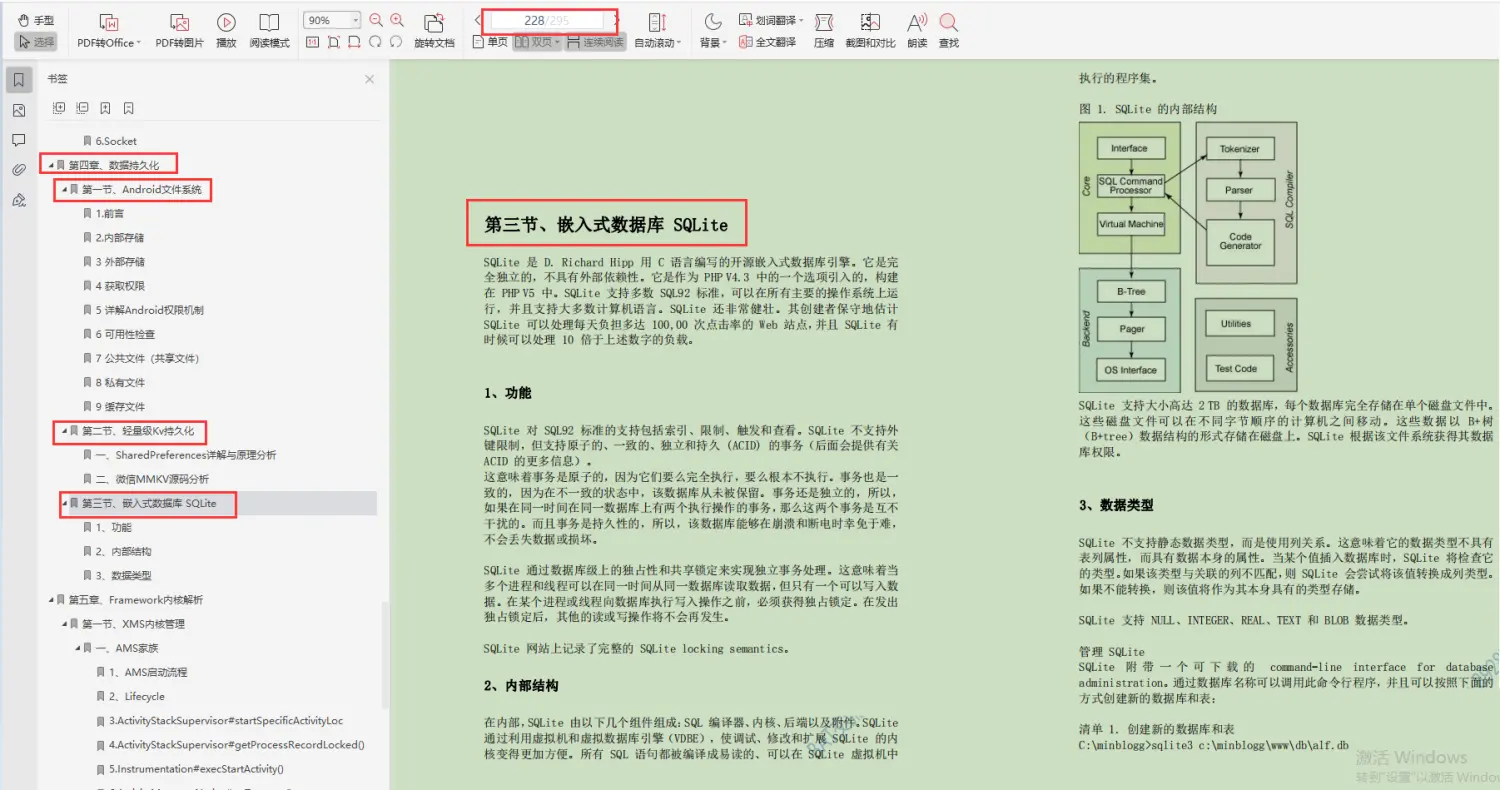Open bookmark 6.Socket
1500x790 pixels.
click(x=116, y=141)
